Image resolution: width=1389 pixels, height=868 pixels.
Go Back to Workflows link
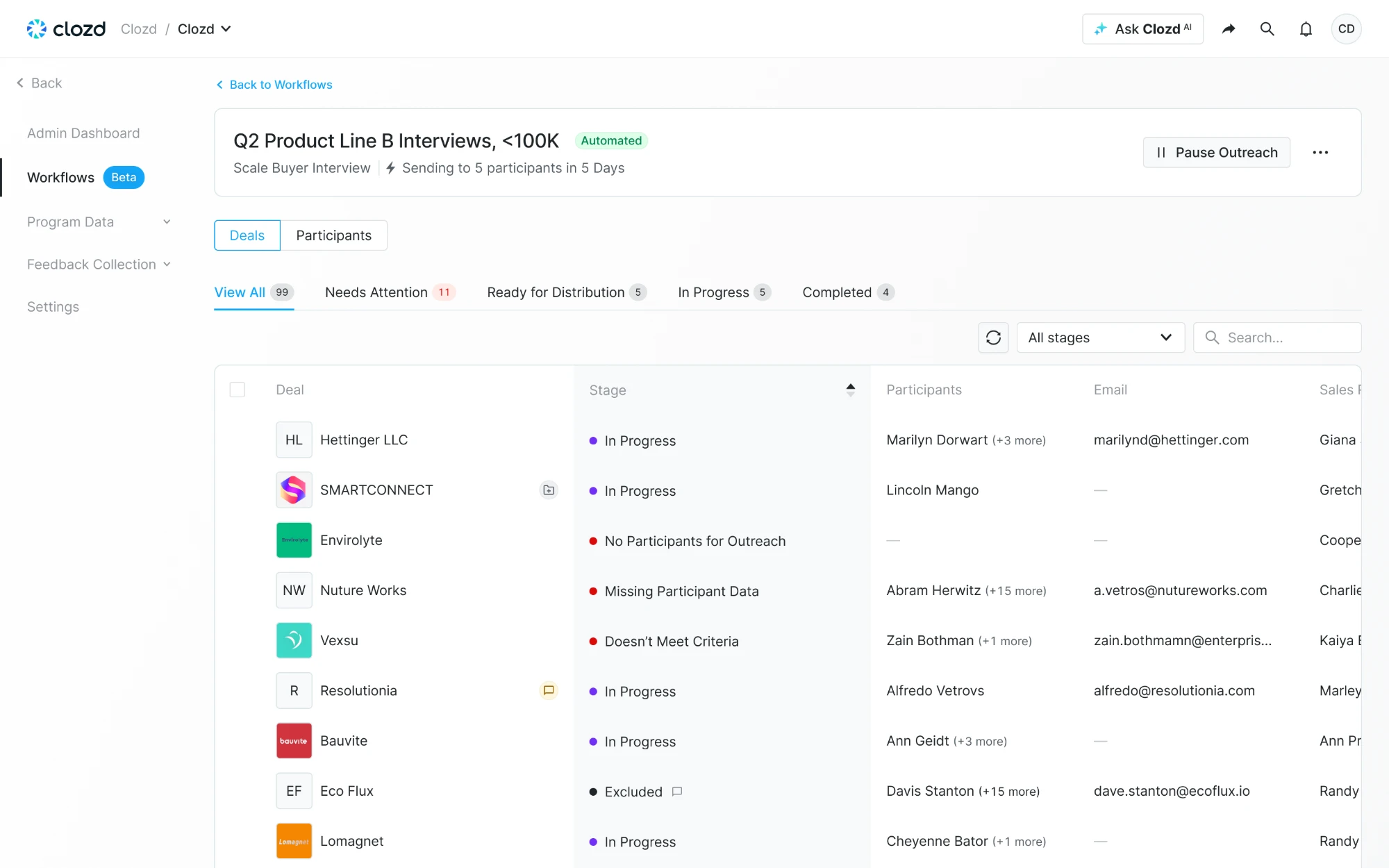[x=274, y=85]
